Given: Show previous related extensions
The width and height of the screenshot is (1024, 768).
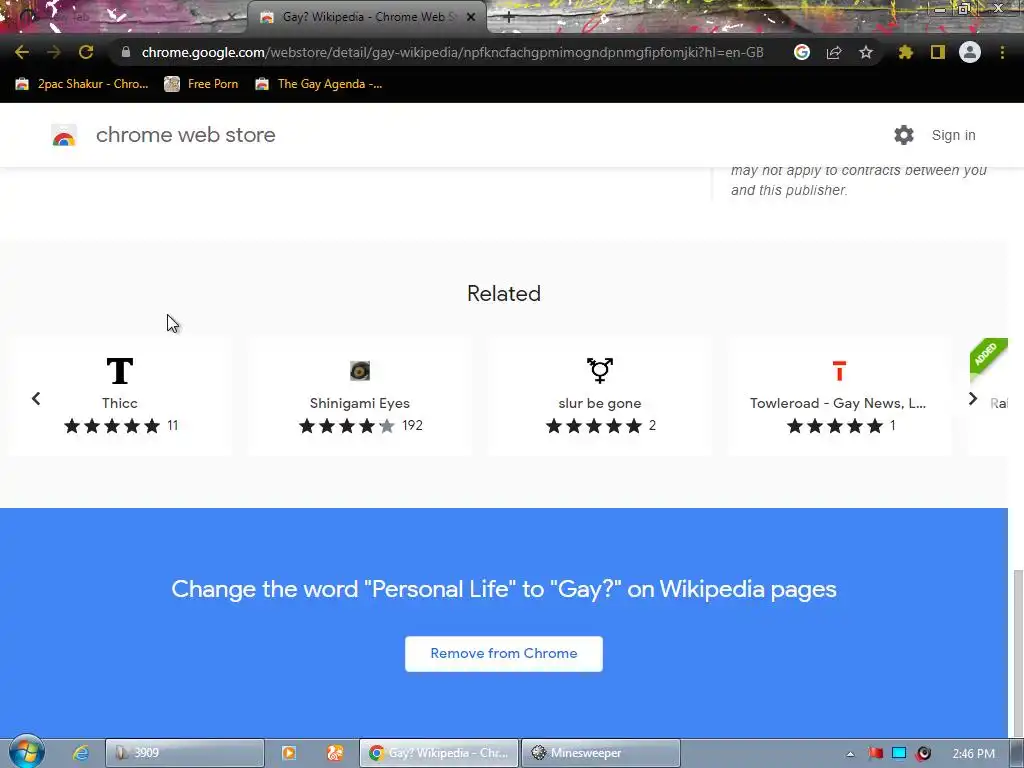Looking at the screenshot, I should click(36, 398).
